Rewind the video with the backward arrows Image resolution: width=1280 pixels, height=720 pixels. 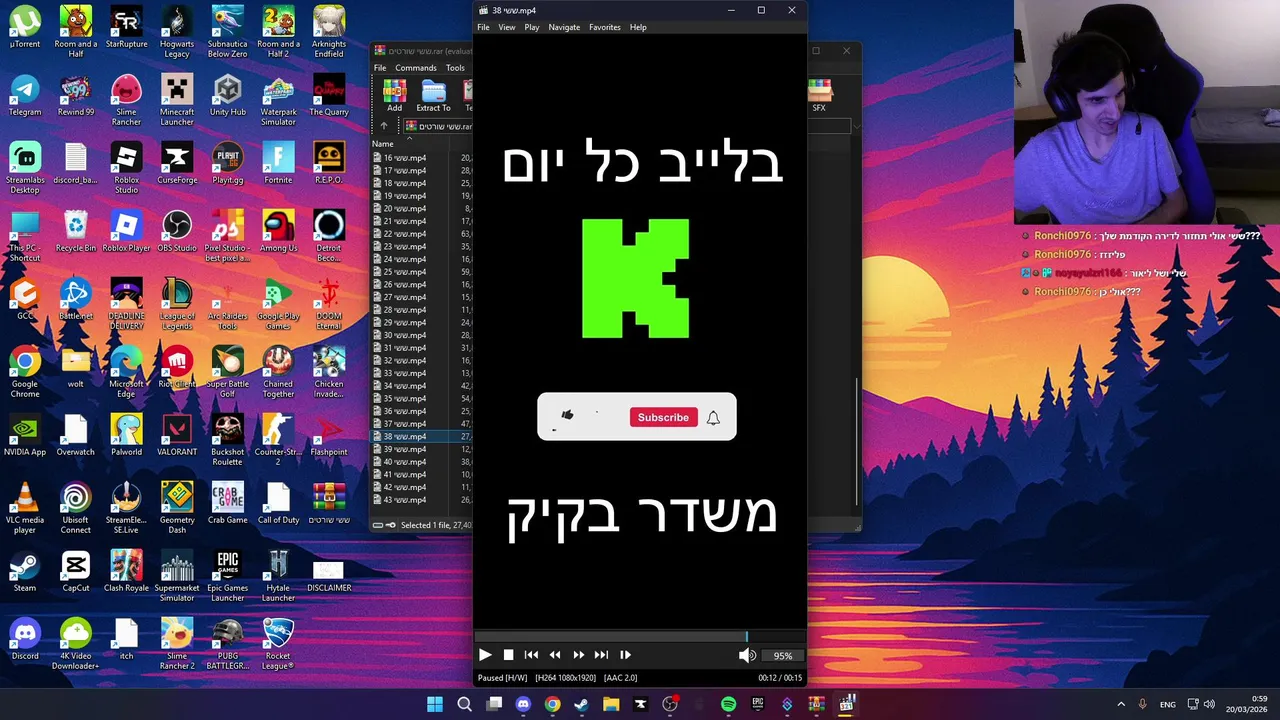tap(555, 655)
